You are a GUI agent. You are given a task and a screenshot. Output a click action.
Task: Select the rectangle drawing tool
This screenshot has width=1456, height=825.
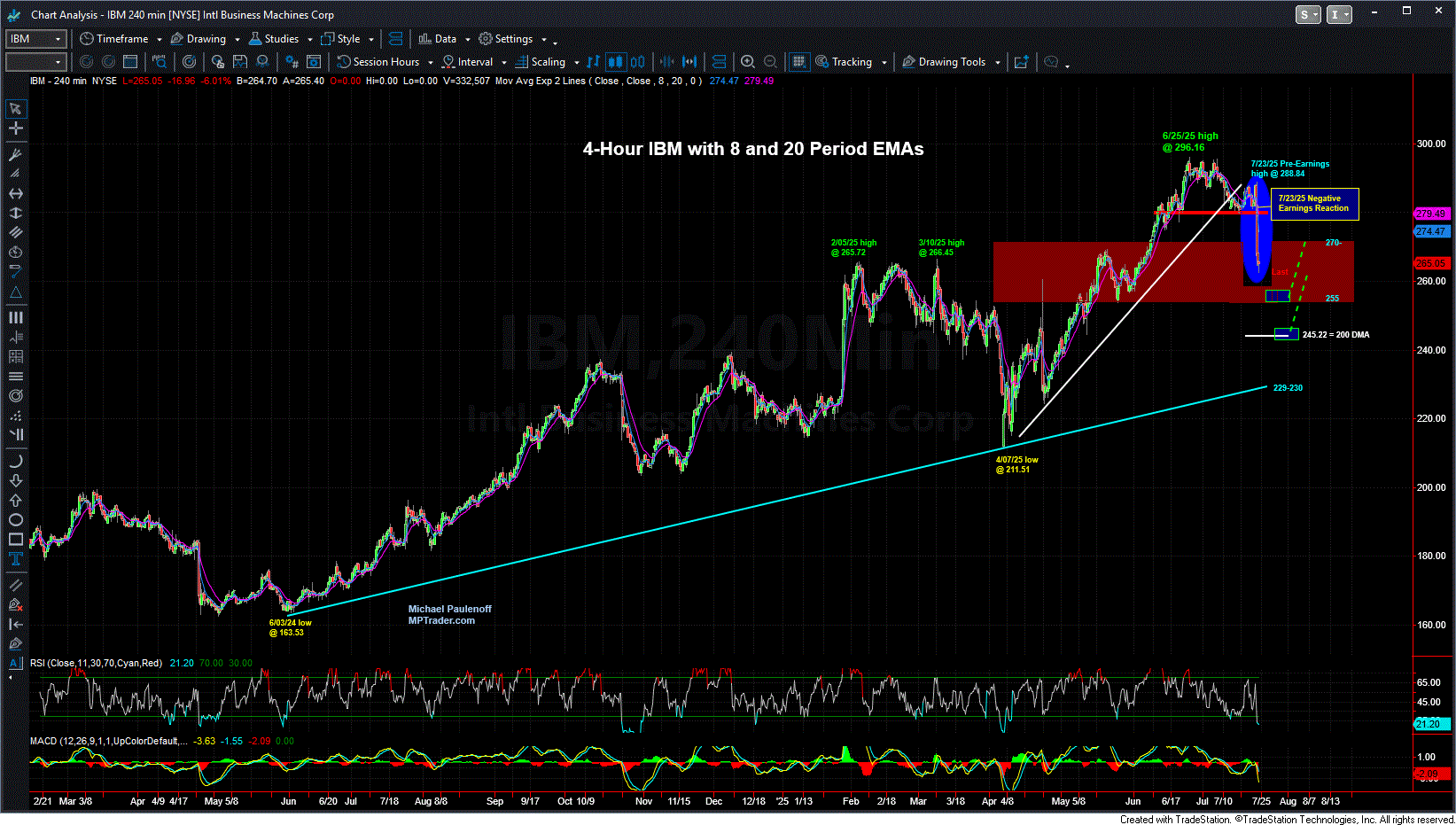coord(15,540)
